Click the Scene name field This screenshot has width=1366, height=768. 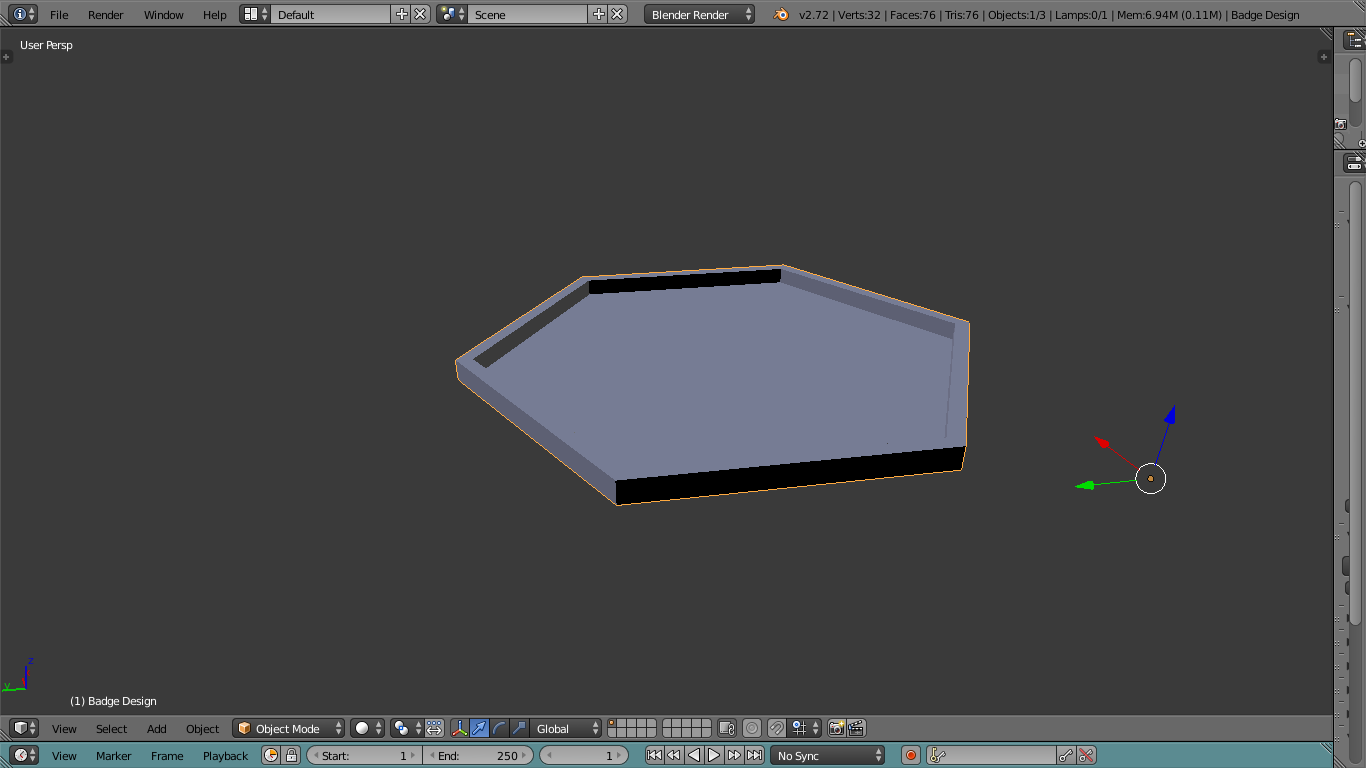tap(527, 14)
